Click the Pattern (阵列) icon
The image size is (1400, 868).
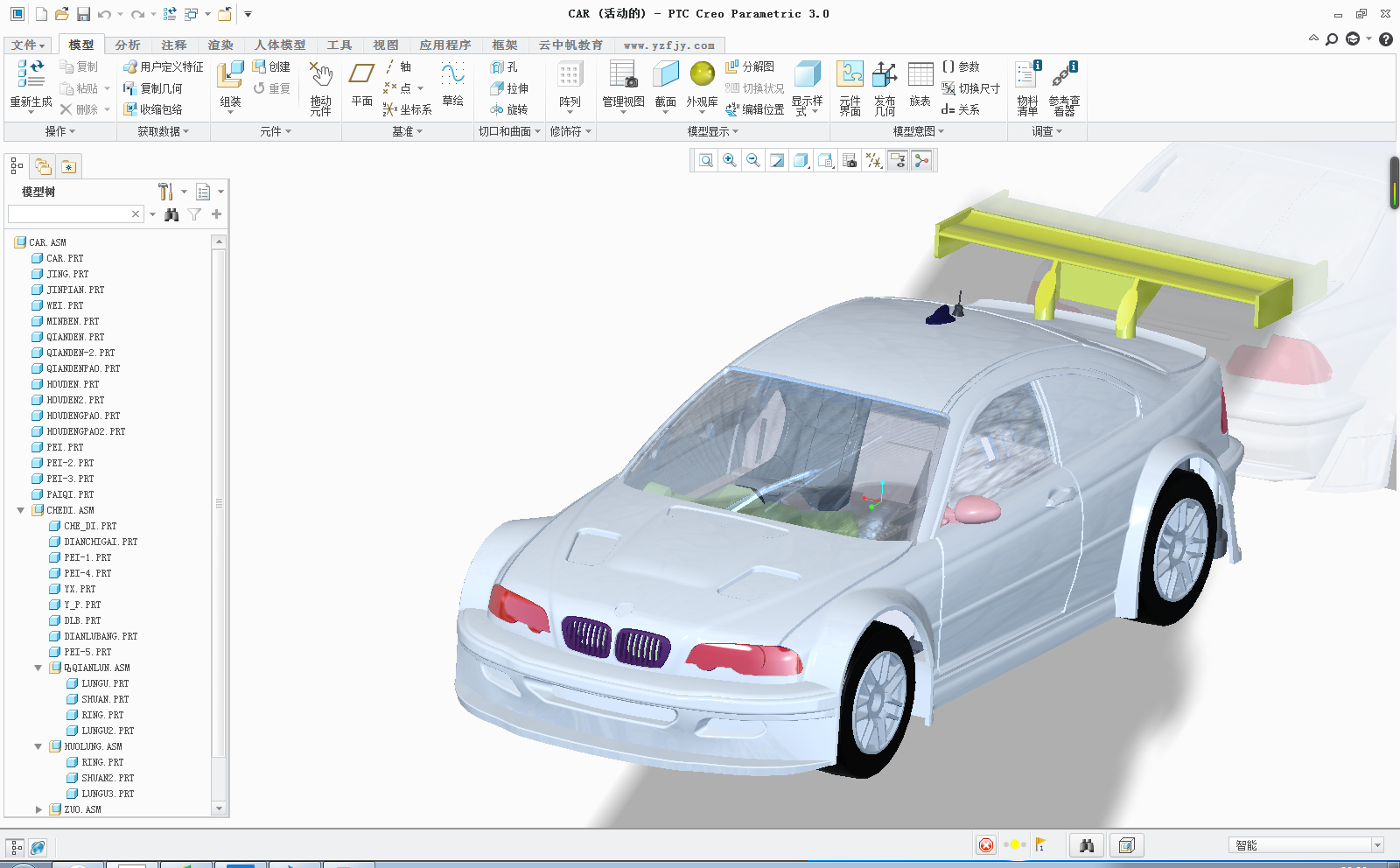(570, 75)
